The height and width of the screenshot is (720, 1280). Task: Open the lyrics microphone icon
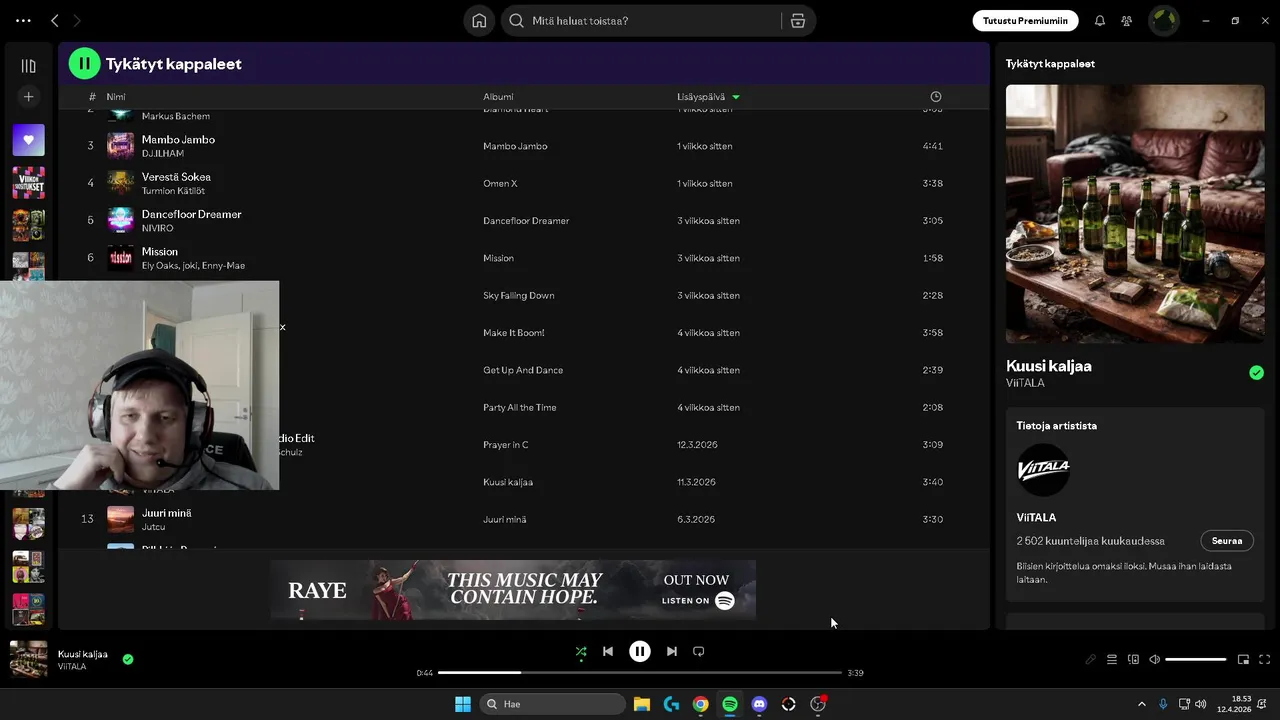tap(1091, 659)
